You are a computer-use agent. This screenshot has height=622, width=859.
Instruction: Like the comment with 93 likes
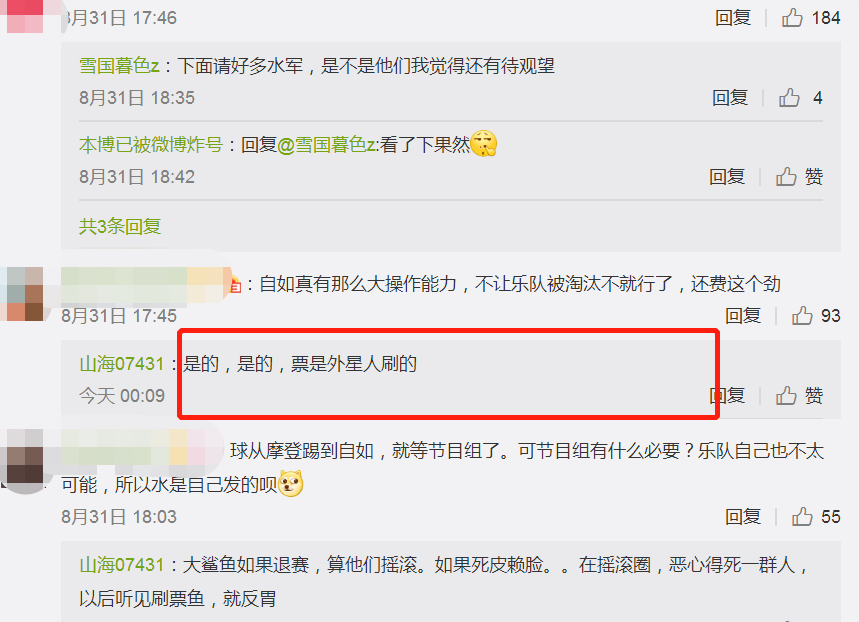[802, 316]
